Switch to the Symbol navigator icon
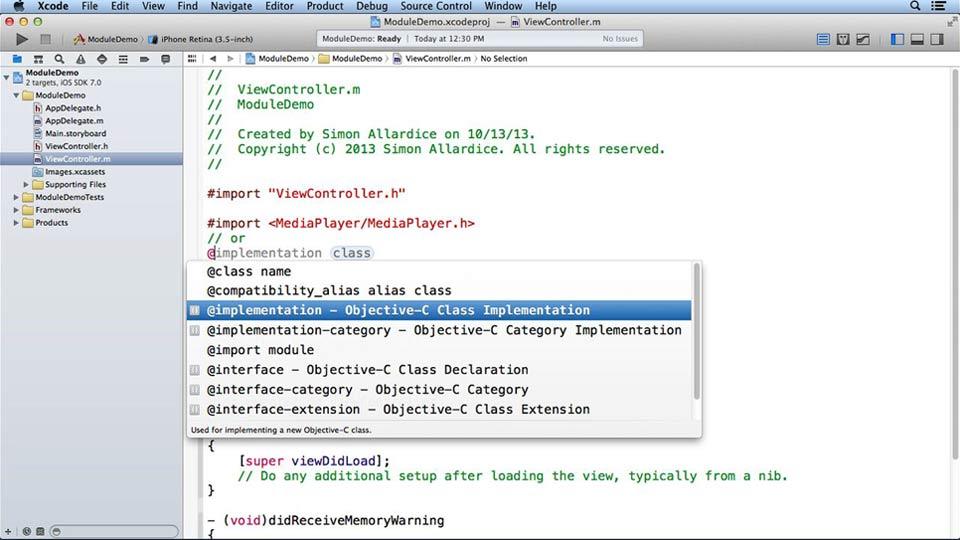 (x=38, y=59)
